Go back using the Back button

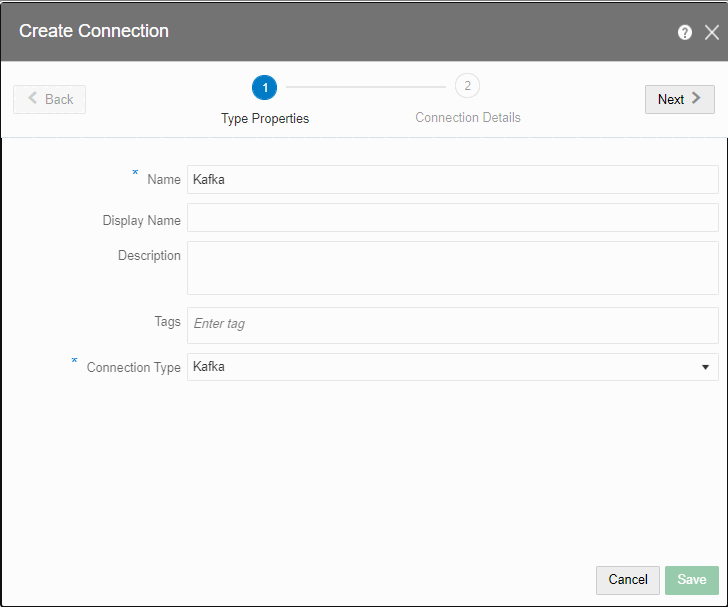50,99
